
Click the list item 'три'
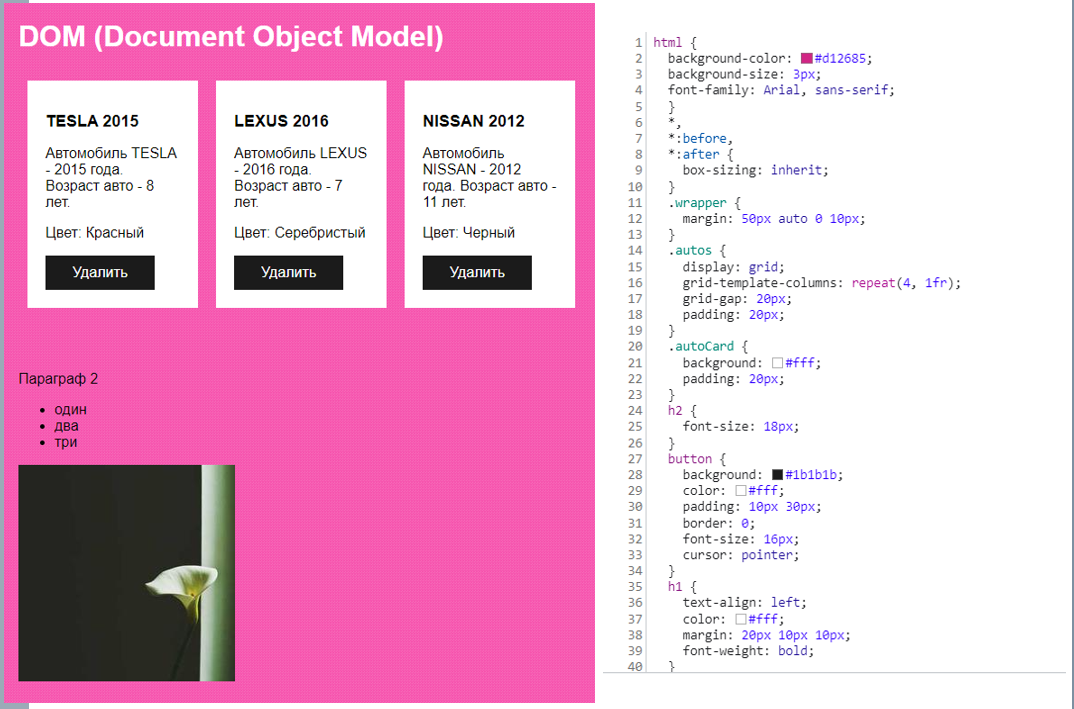point(66,442)
